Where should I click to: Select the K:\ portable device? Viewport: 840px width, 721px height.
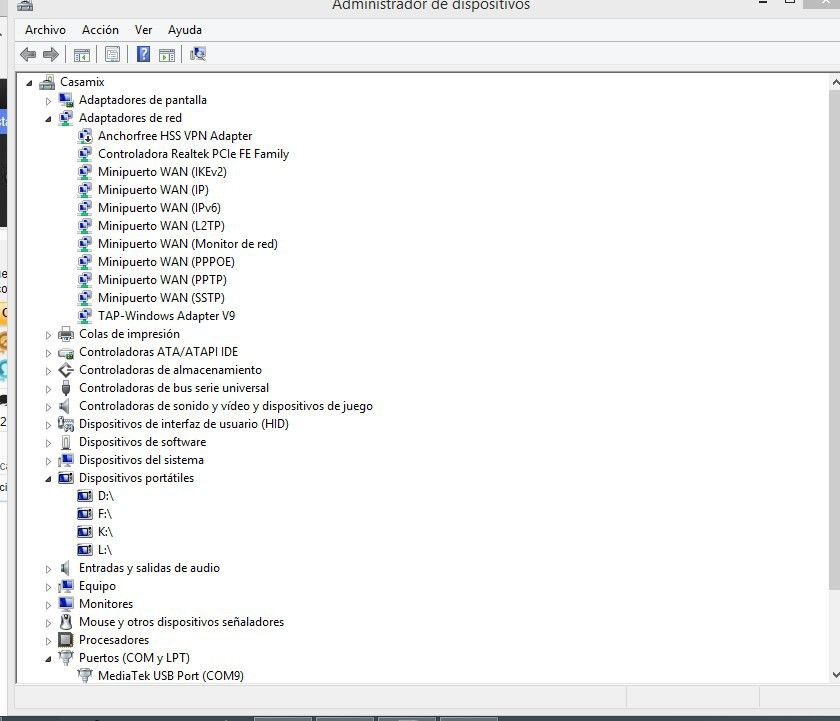(106, 532)
